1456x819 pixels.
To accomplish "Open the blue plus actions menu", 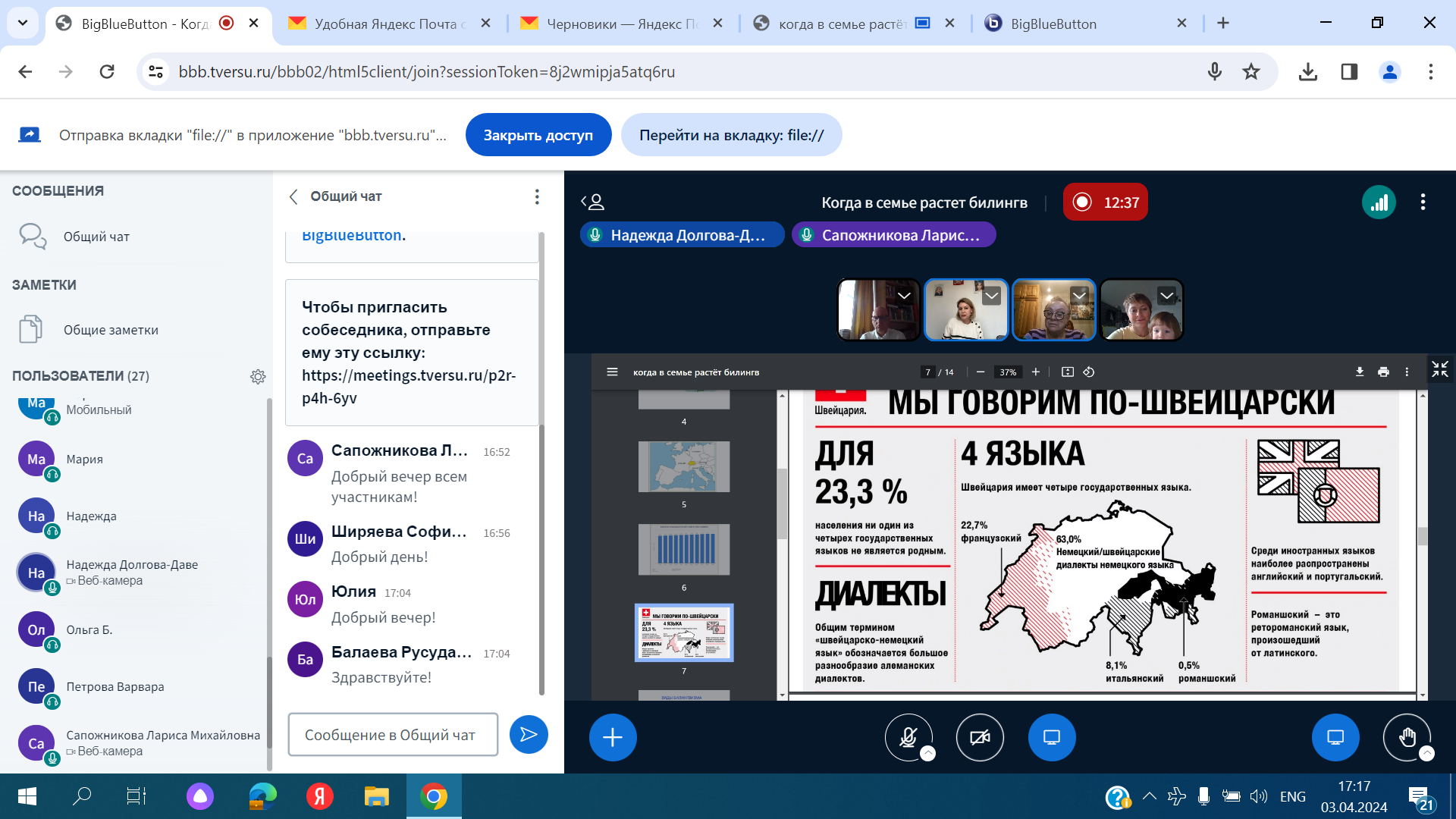I will [x=613, y=736].
